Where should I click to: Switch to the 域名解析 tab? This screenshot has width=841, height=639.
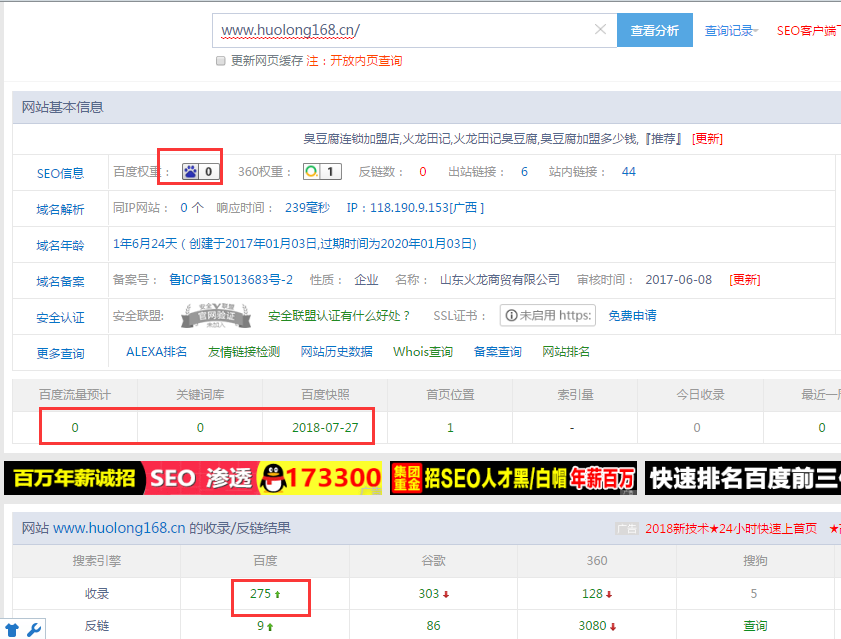[x=60, y=209]
